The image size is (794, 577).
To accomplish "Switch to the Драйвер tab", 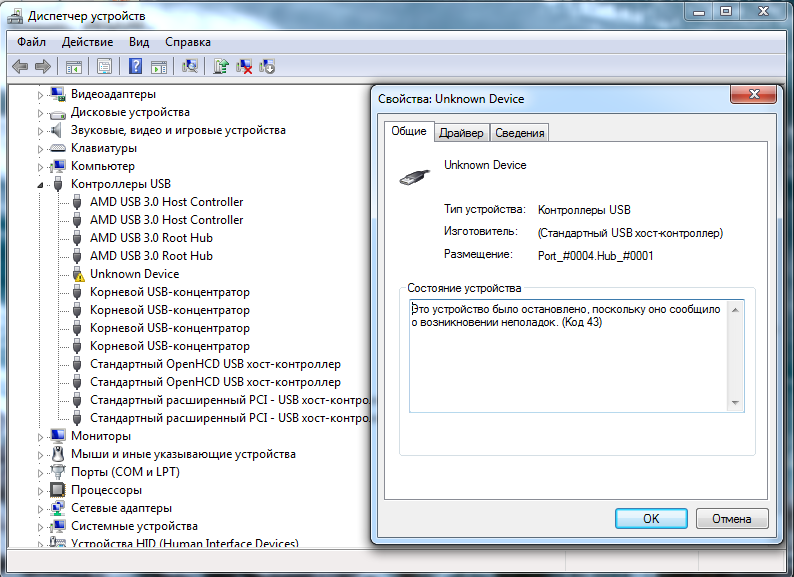I will pyautogui.click(x=461, y=133).
